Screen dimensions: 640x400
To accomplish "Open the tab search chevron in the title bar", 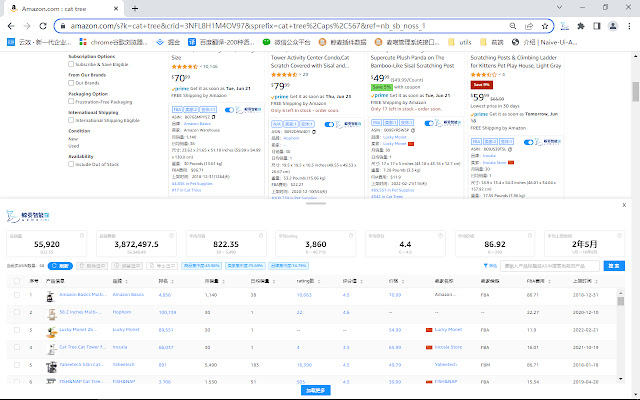I will 559,7.
